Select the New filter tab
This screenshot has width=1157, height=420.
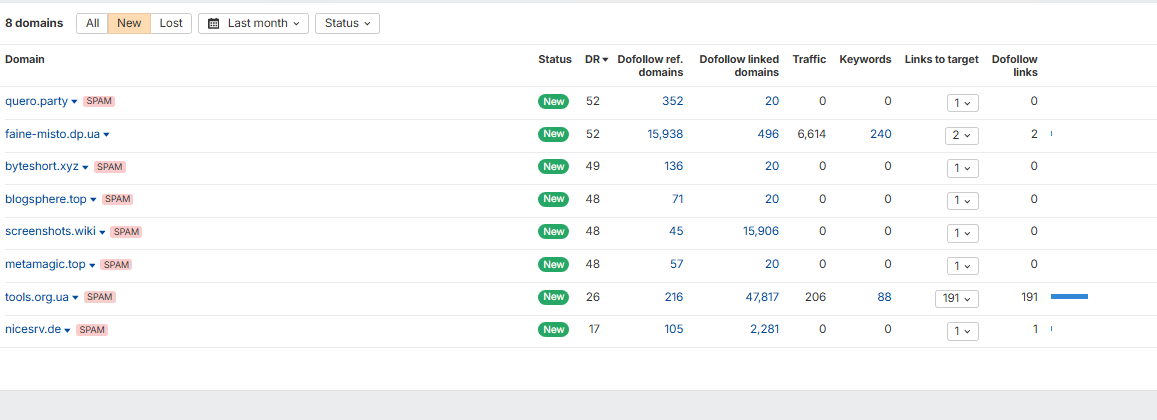click(129, 23)
